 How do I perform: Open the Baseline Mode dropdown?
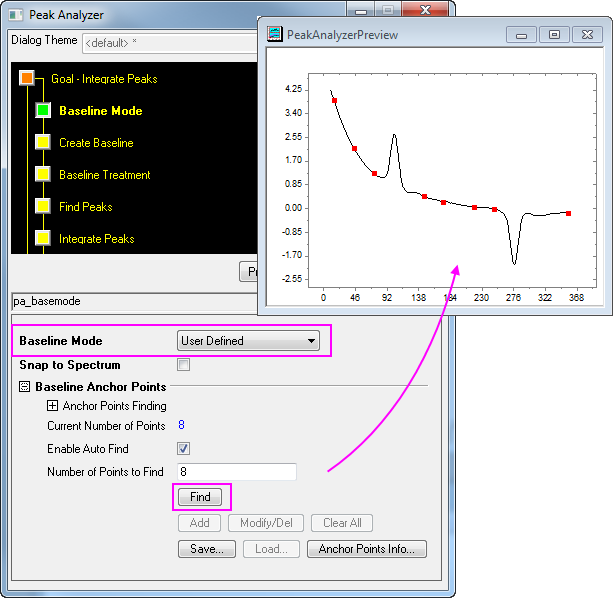[248, 341]
